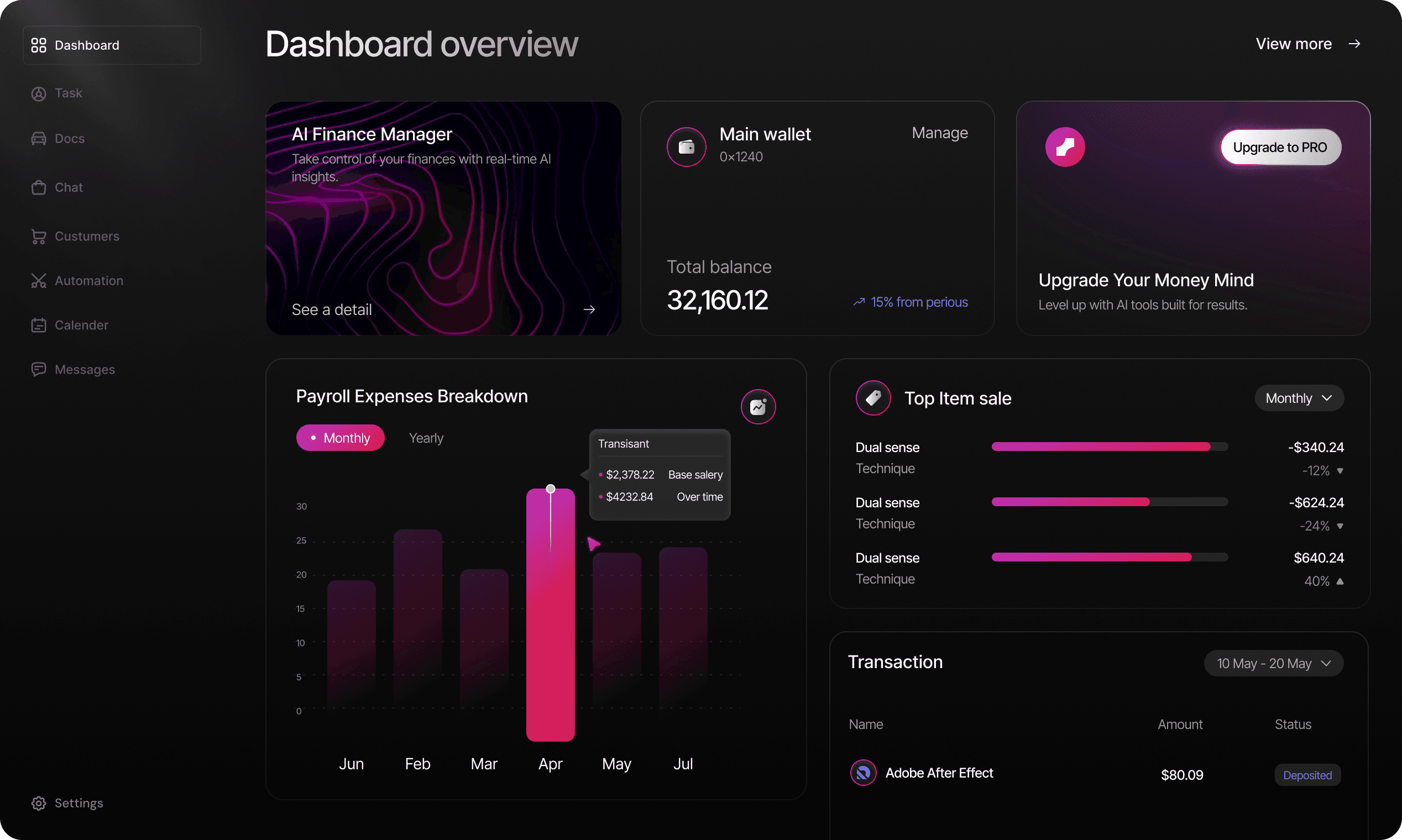Viewport: 1402px width, 840px height.
Task: Open the Dashboard section icon
Action: pyautogui.click(x=38, y=45)
